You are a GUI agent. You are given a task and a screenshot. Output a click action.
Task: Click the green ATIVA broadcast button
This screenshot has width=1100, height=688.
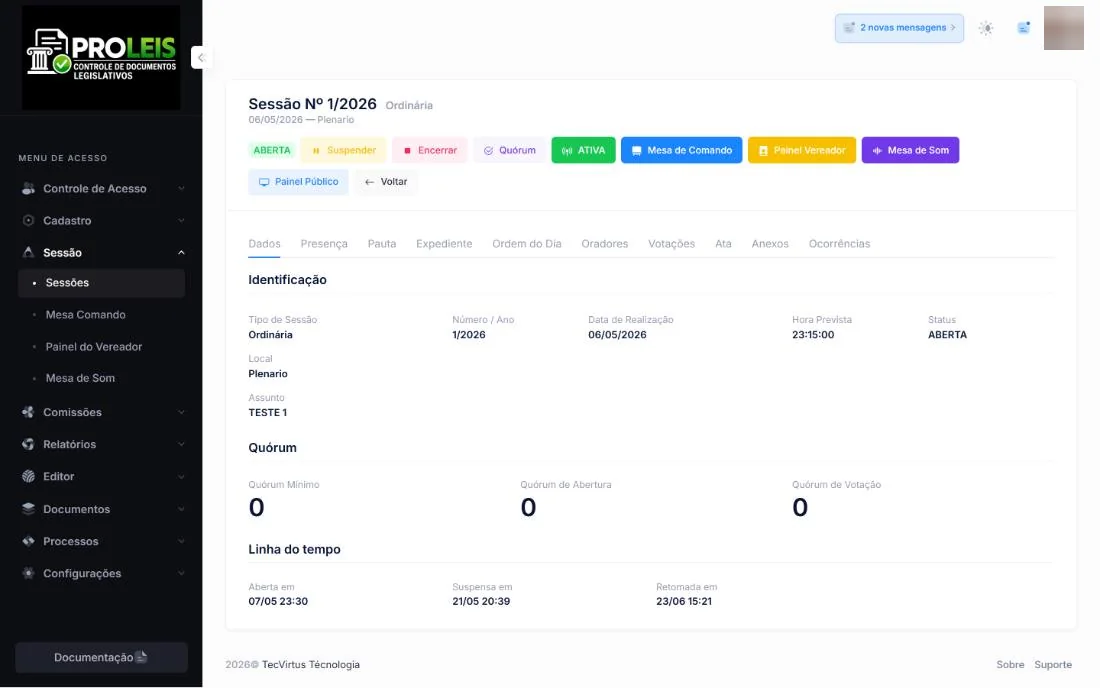point(583,150)
